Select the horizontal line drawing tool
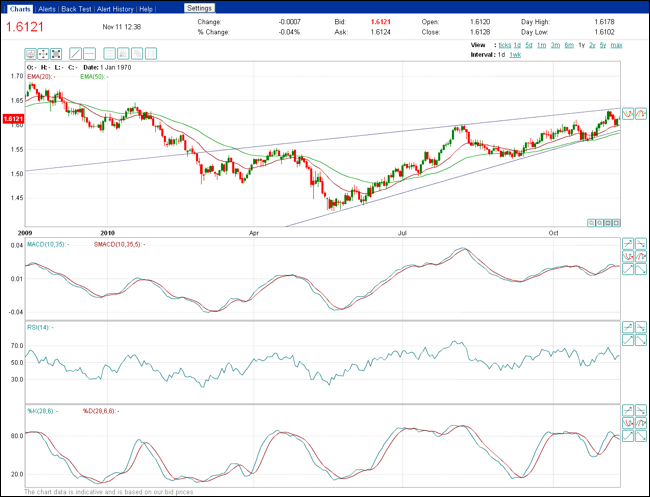650x497 pixels. pyautogui.click(x=90, y=53)
